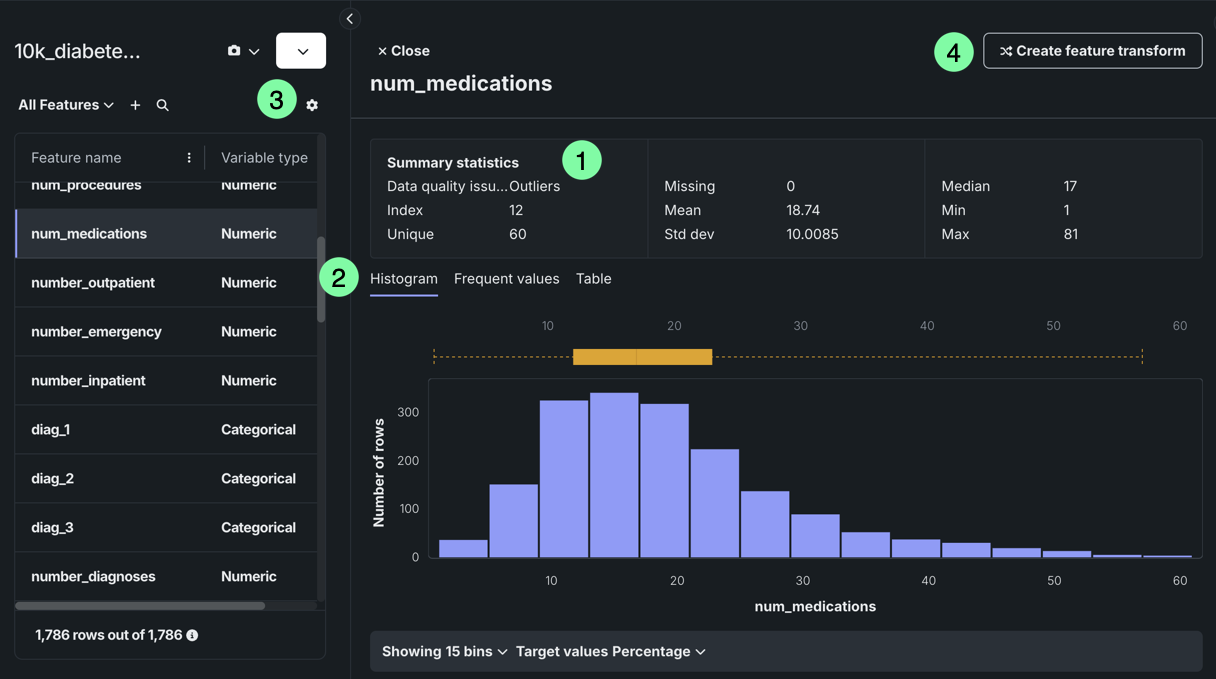Open feature search with magnifier icon

click(162, 105)
